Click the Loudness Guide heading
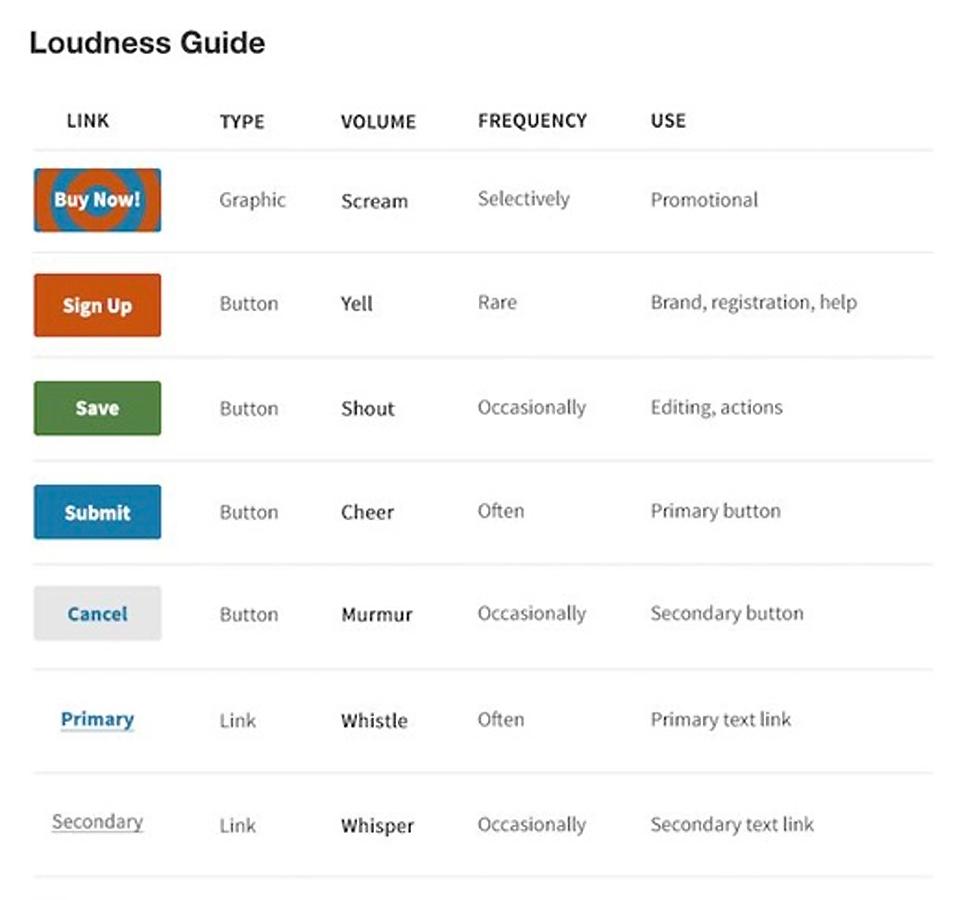960x900 pixels. (x=147, y=43)
